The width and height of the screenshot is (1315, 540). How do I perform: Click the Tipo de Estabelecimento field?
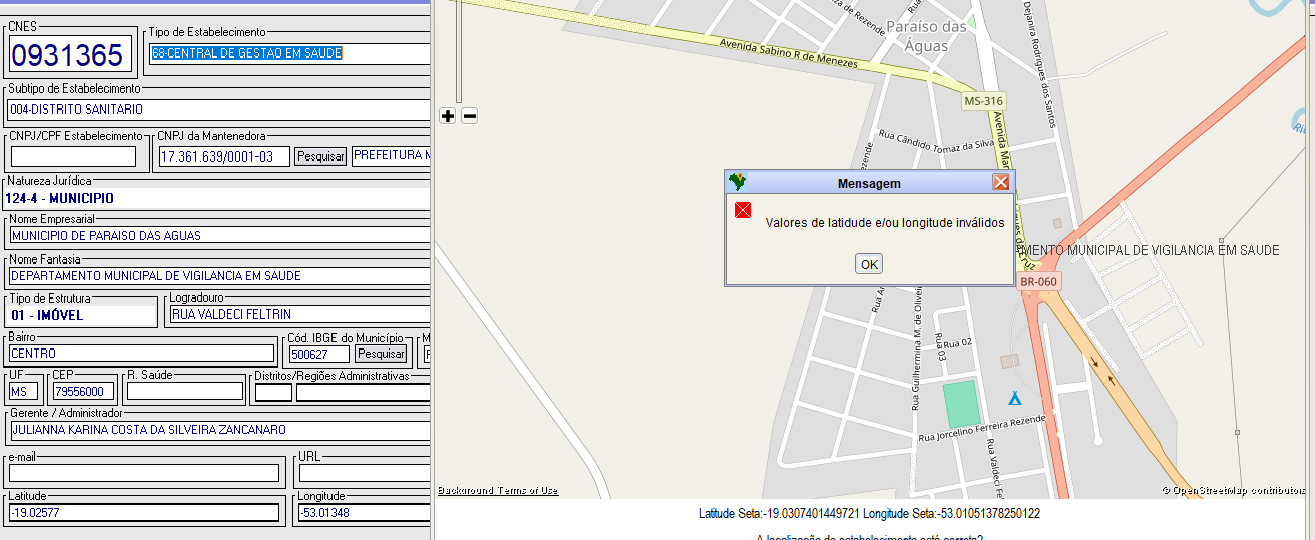pyautogui.click(x=289, y=53)
